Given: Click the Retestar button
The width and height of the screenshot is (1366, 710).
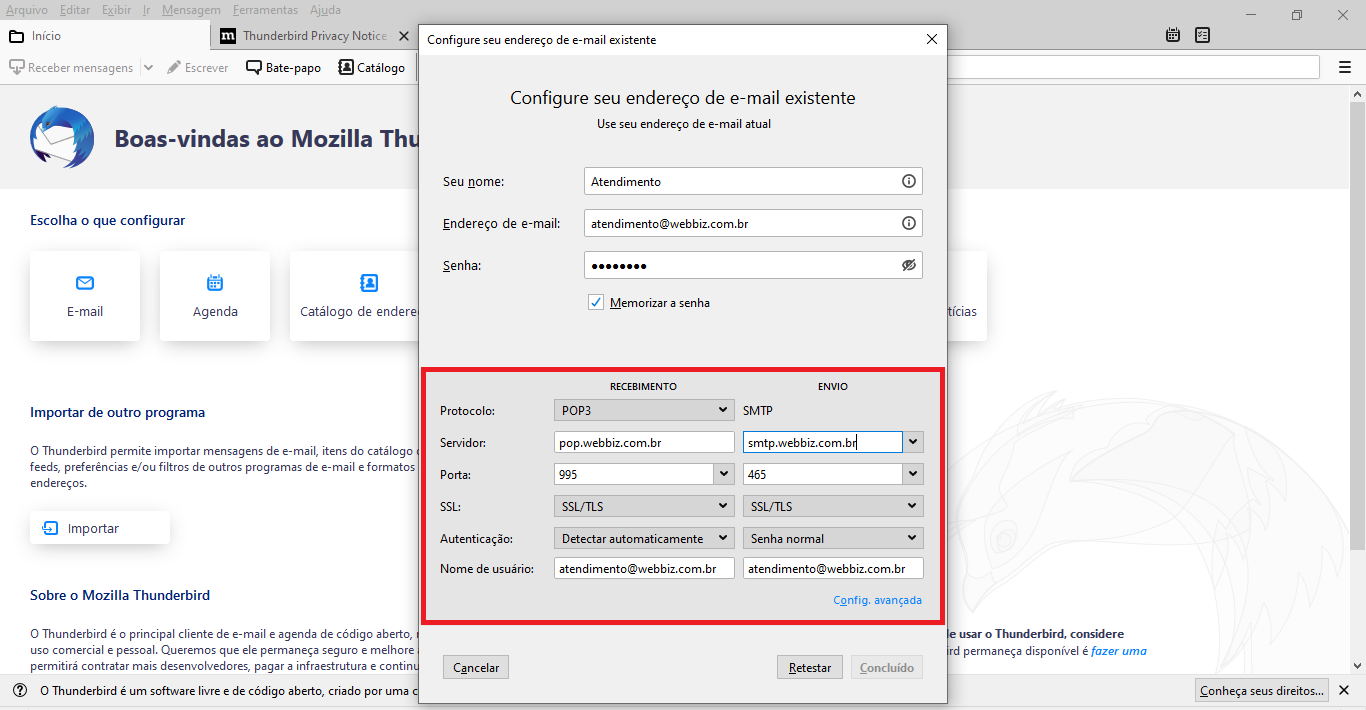Looking at the screenshot, I should [809, 667].
